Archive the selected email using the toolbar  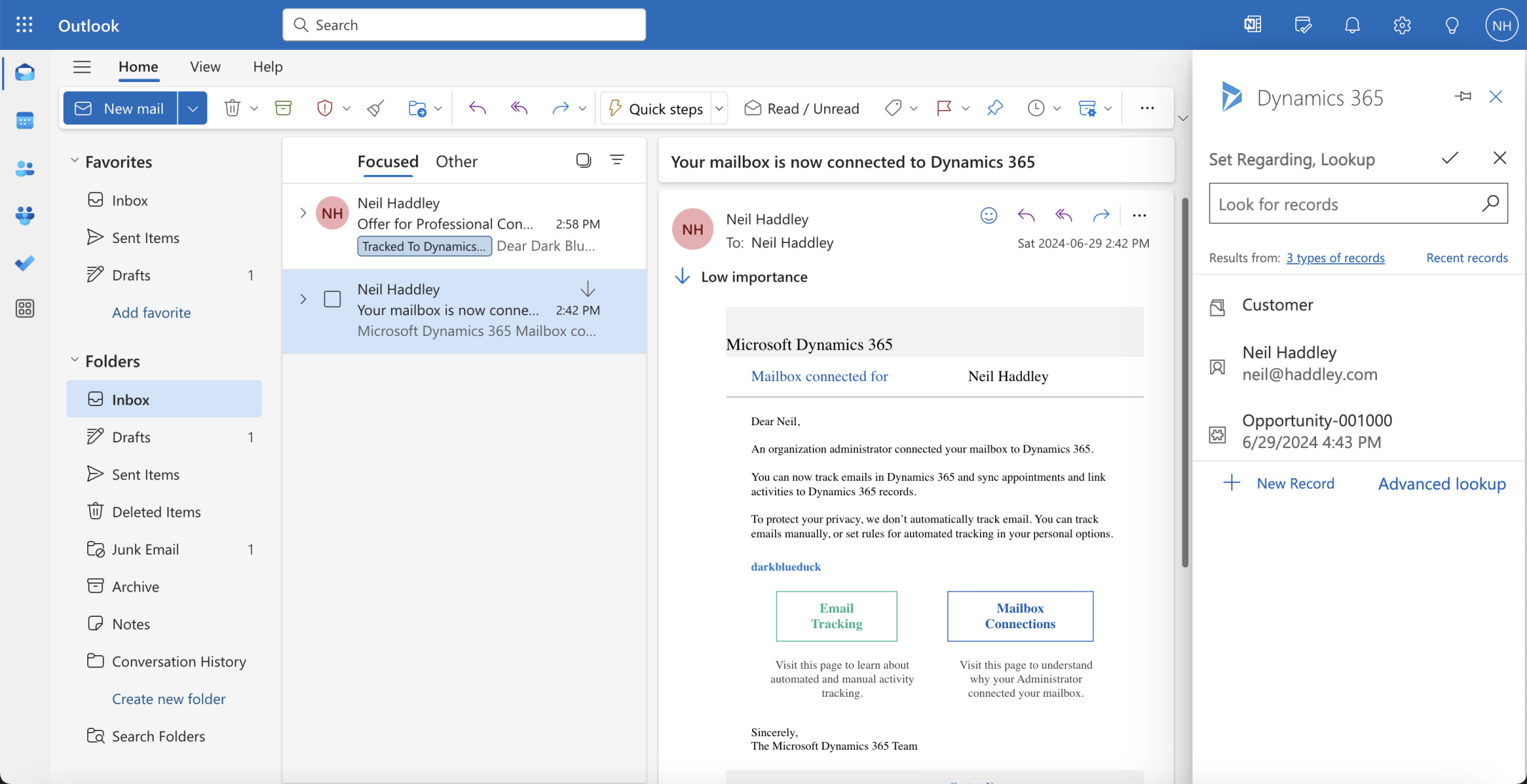coord(283,108)
